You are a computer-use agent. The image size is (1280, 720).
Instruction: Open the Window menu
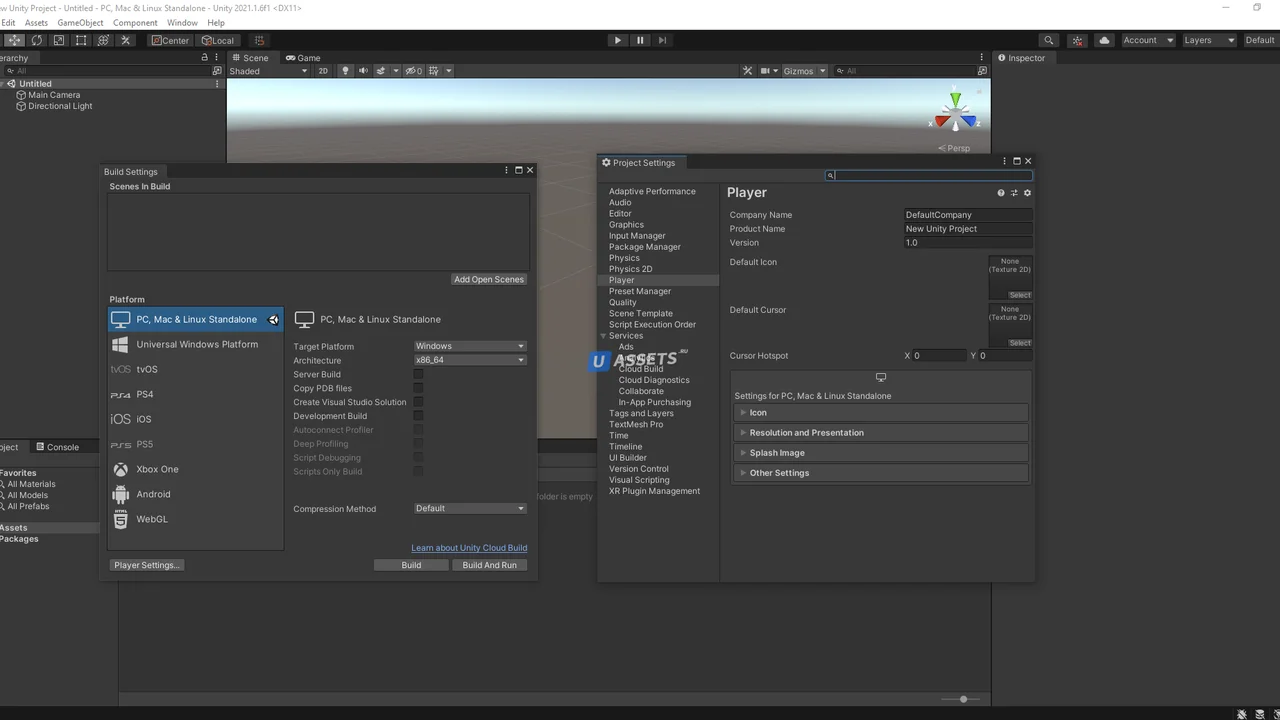point(182,22)
